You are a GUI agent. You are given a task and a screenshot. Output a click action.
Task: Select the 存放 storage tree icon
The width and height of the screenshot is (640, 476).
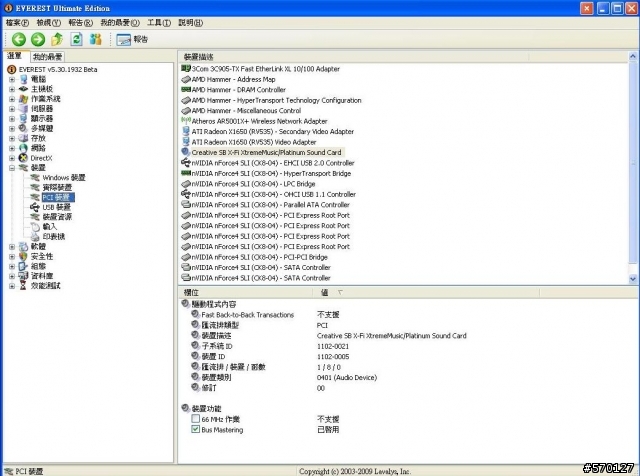click(x=23, y=138)
